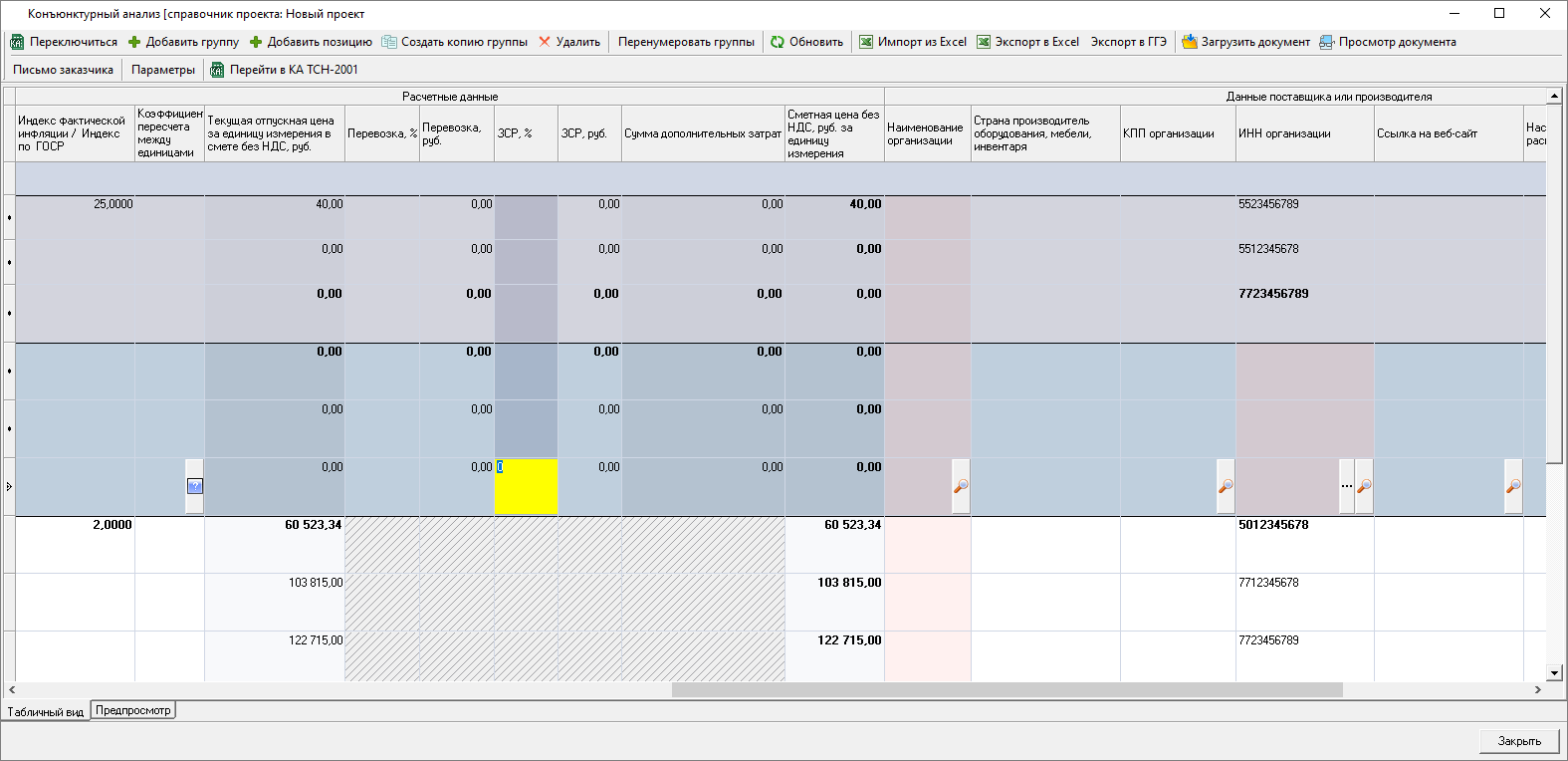Open lookup in Наименование организации cell
The height and width of the screenshot is (761, 1568).
(x=961, y=486)
